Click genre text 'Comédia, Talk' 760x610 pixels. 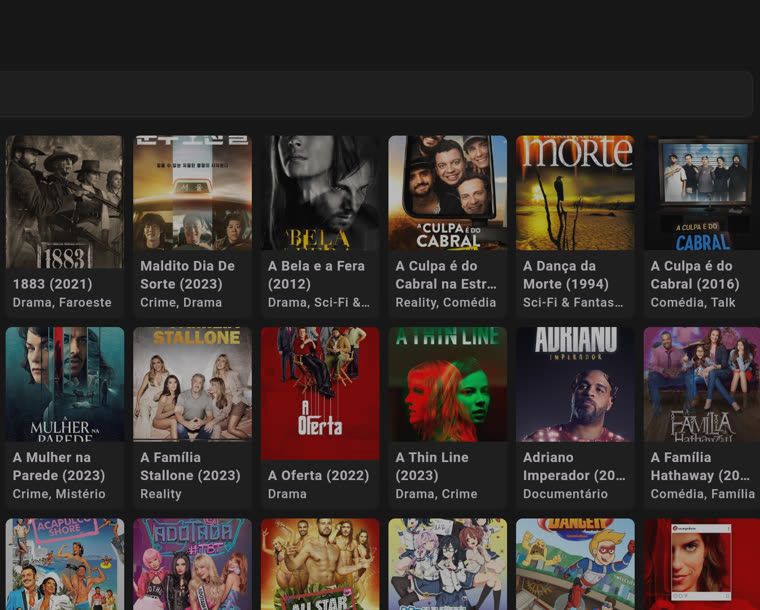click(x=693, y=302)
